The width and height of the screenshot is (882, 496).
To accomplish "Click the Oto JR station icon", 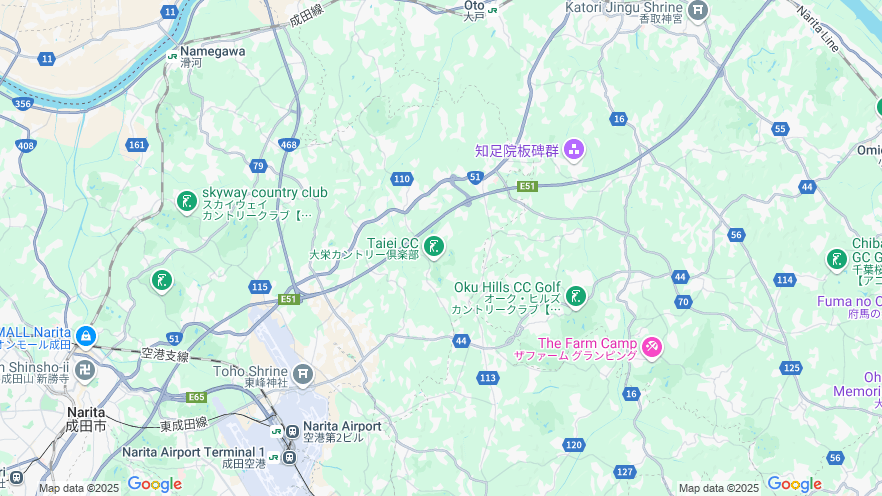I will click(x=492, y=10).
